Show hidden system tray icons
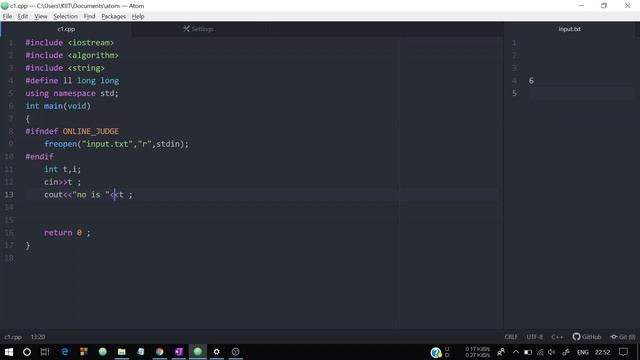640x360 pixels. [x=516, y=352]
